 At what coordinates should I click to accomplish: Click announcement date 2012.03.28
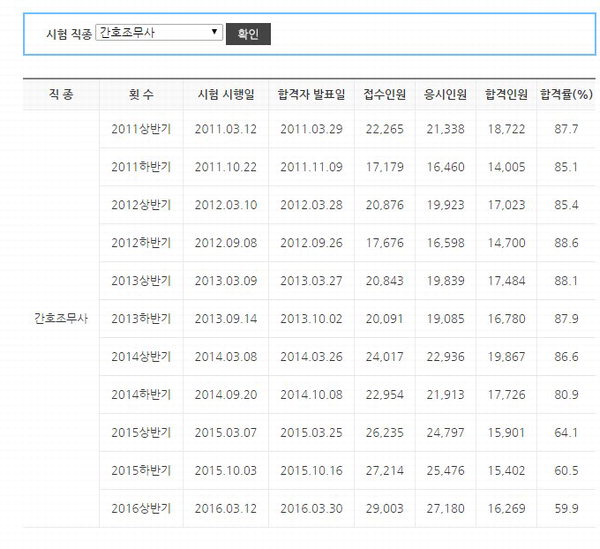[311, 205]
